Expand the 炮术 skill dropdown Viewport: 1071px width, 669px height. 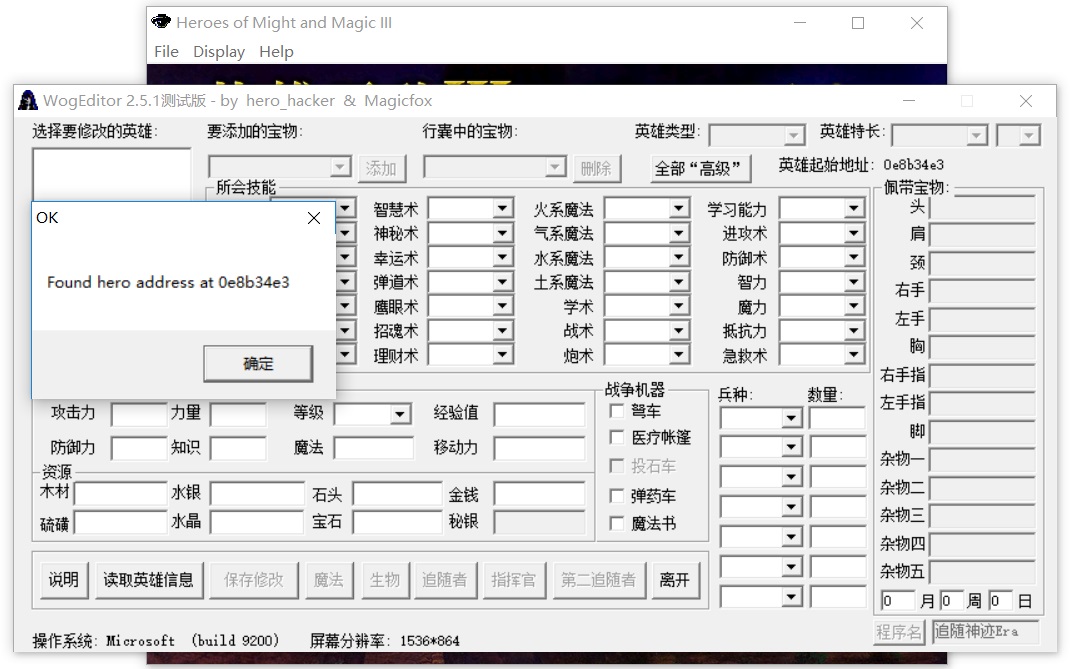pos(678,355)
